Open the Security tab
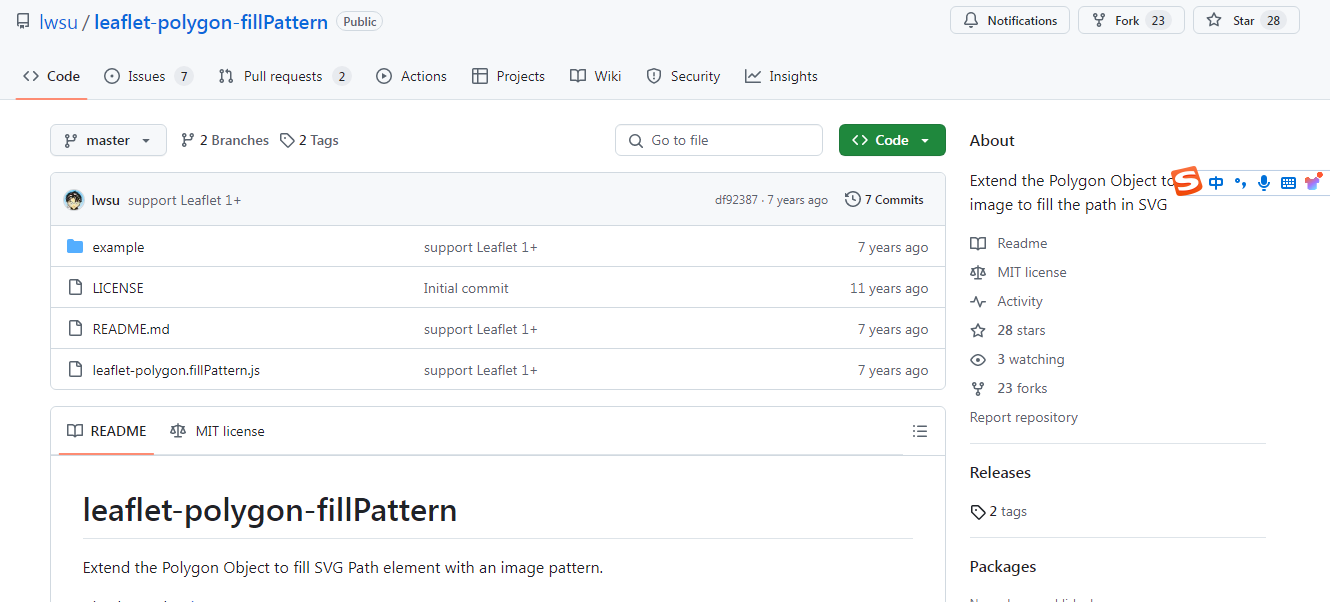The width and height of the screenshot is (1330, 602). tap(683, 76)
